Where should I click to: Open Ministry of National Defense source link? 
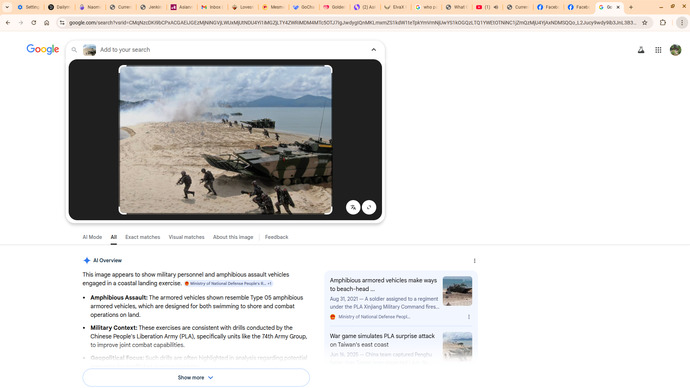[370, 317]
